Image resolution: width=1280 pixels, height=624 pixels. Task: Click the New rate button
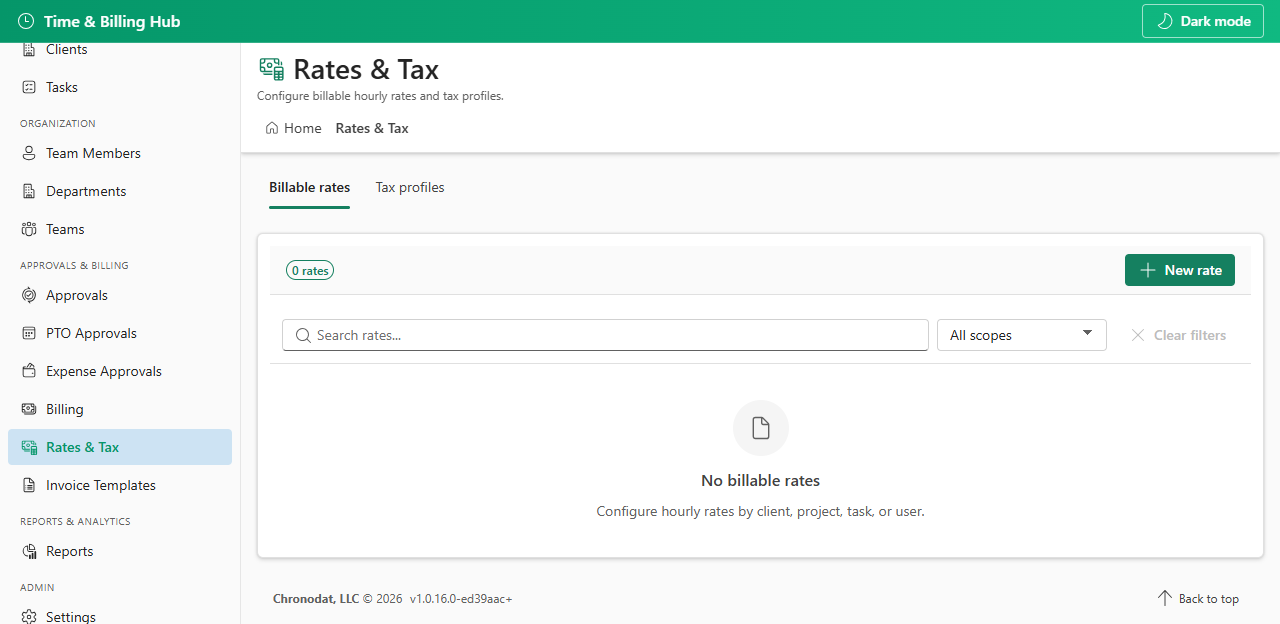pyautogui.click(x=1180, y=270)
